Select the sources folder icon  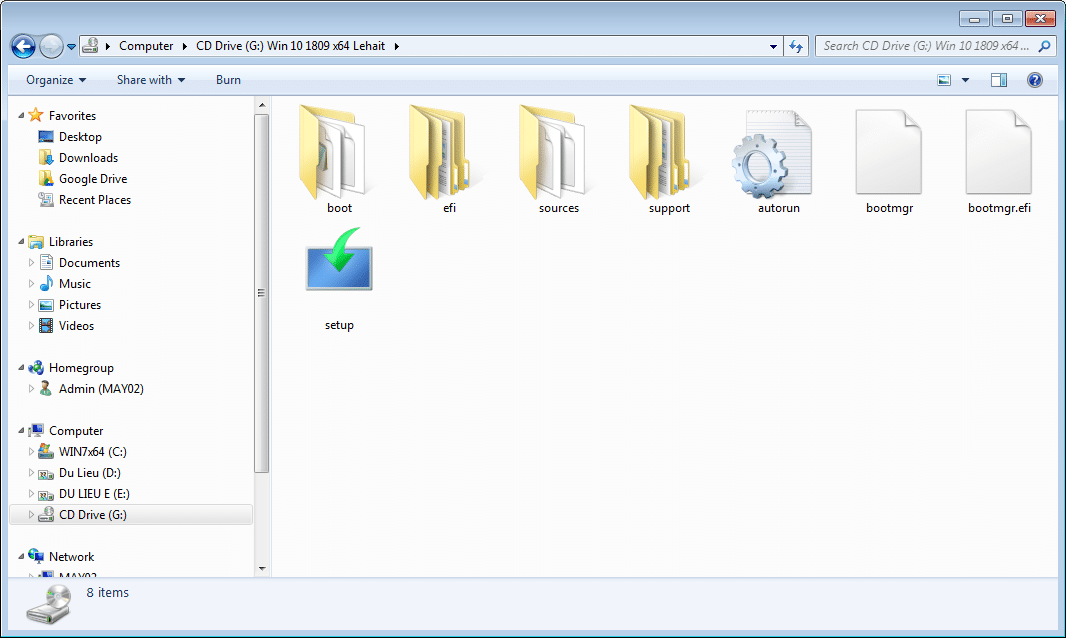point(553,152)
